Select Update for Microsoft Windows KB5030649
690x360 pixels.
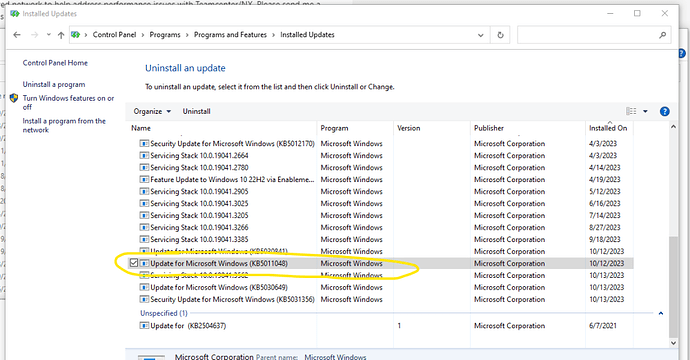(381, 287)
